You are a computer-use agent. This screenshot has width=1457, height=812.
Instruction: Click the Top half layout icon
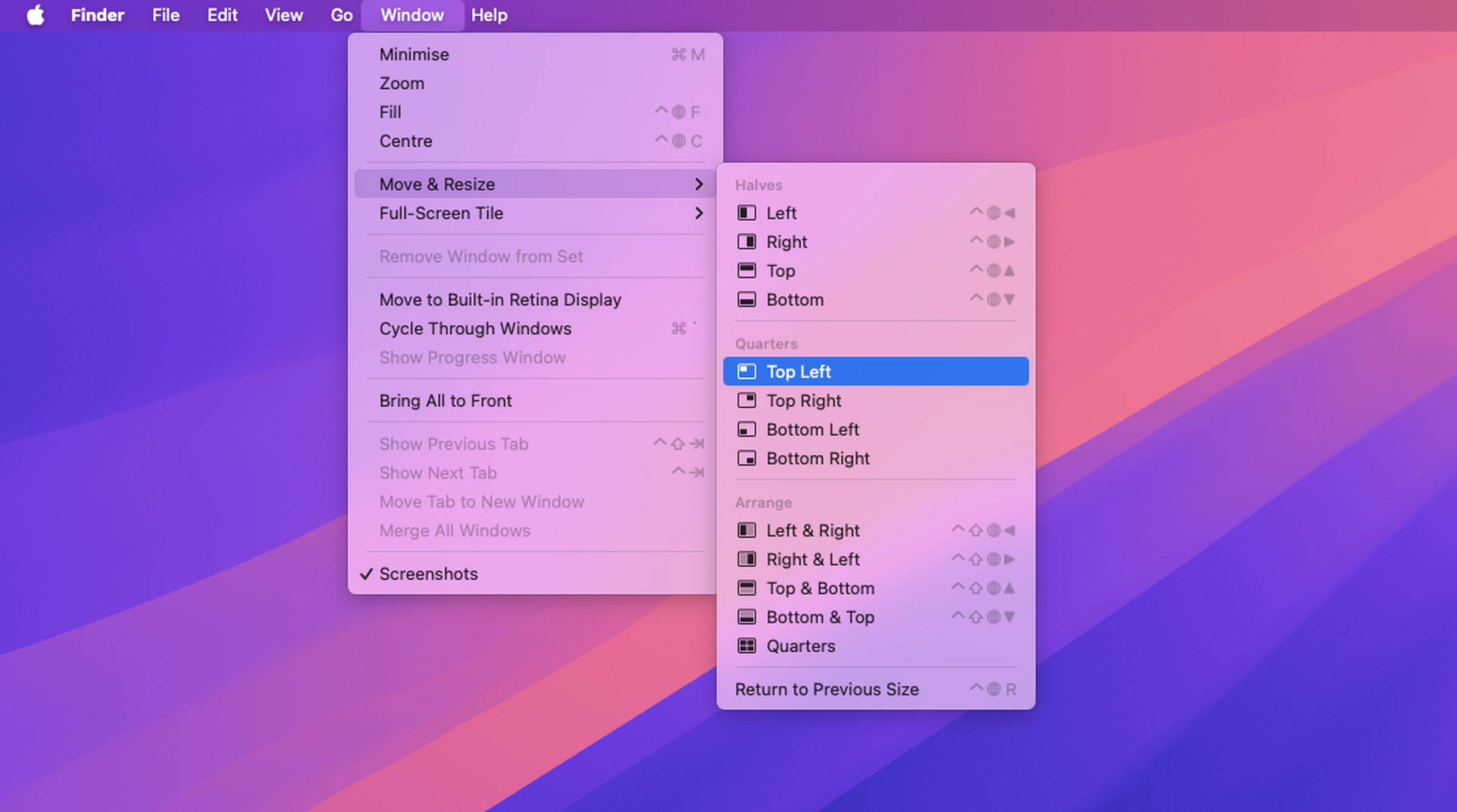747,271
